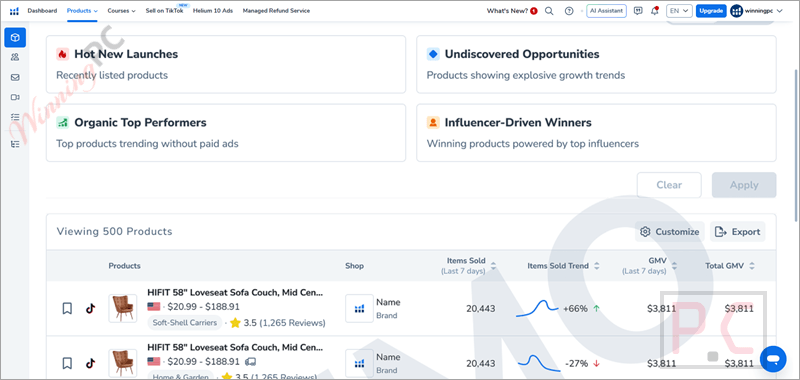Click the Soft-Shell Carriers category tag
The image size is (800, 380).
tap(185, 323)
